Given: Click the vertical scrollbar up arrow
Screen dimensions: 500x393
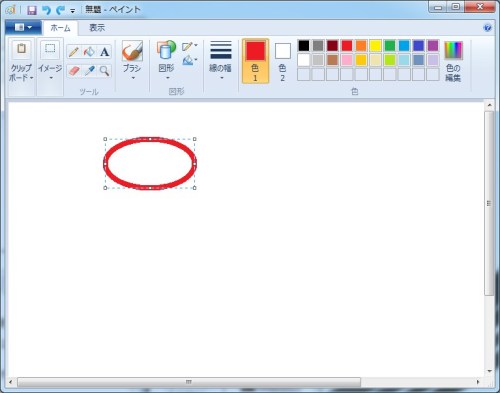Looking at the screenshot, I should tap(489, 105).
